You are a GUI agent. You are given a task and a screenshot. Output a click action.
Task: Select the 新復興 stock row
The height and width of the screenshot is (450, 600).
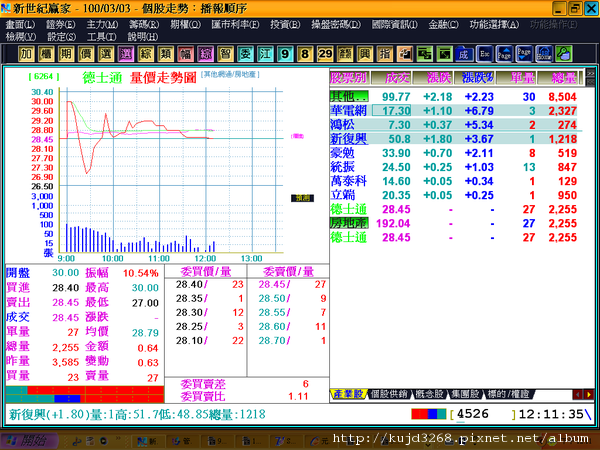pyautogui.click(x=453, y=139)
